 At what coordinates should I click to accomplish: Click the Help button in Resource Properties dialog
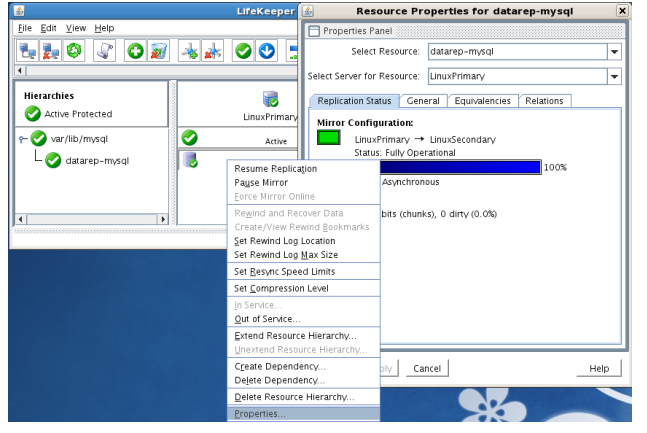(x=599, y=369)
